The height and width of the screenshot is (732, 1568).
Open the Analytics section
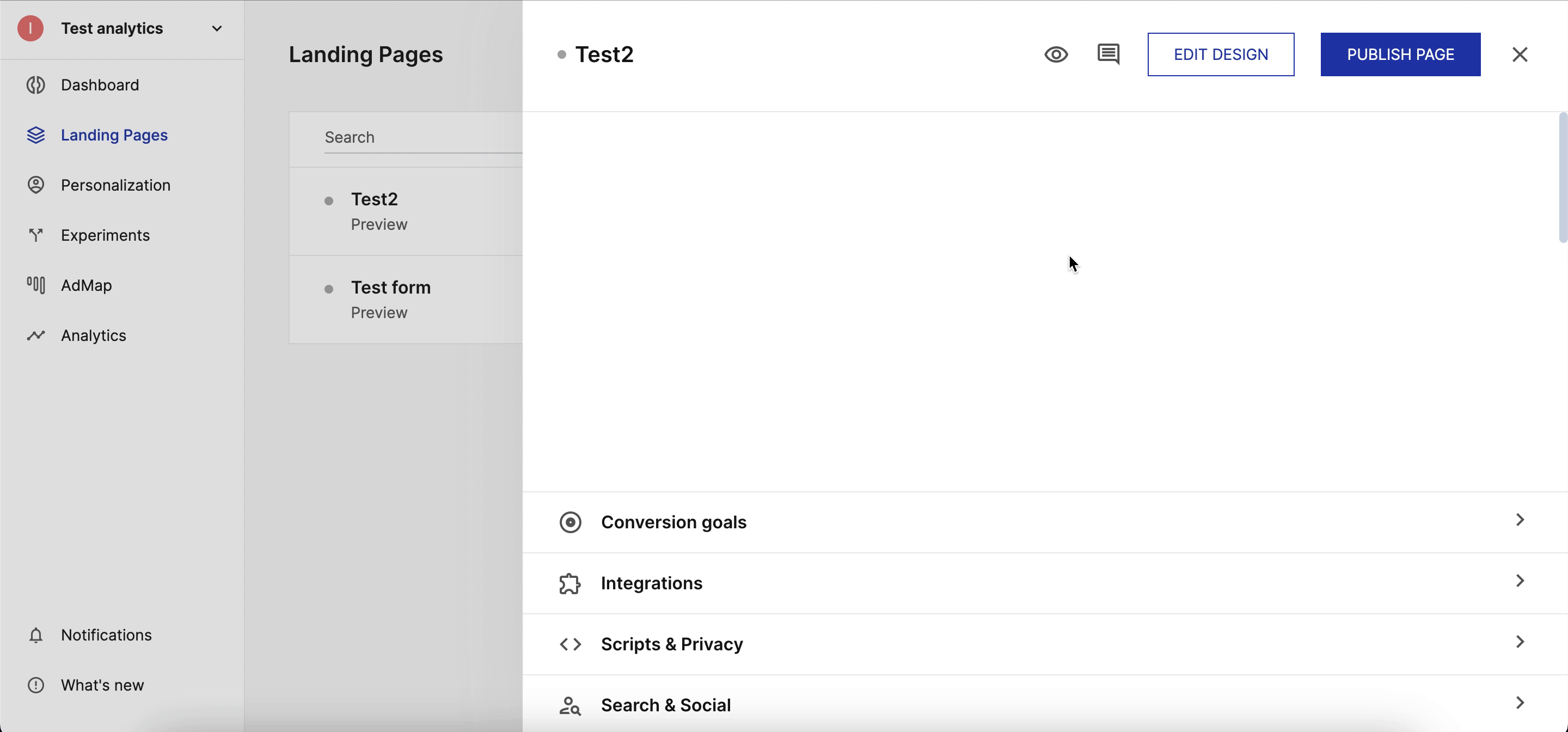click(x=94, y=335)
